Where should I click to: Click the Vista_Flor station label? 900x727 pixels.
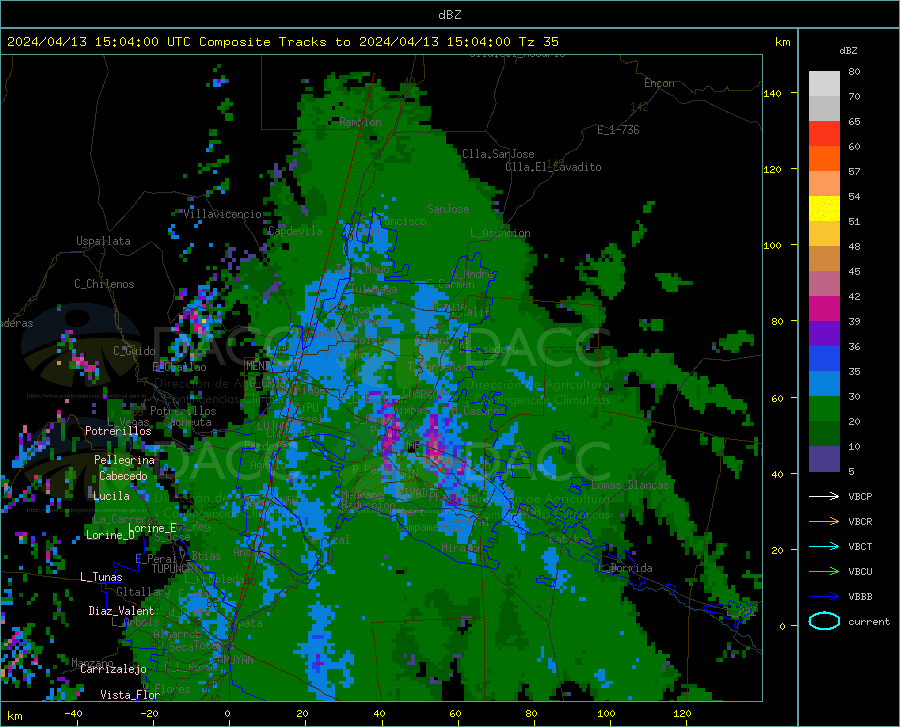[130, 695]
